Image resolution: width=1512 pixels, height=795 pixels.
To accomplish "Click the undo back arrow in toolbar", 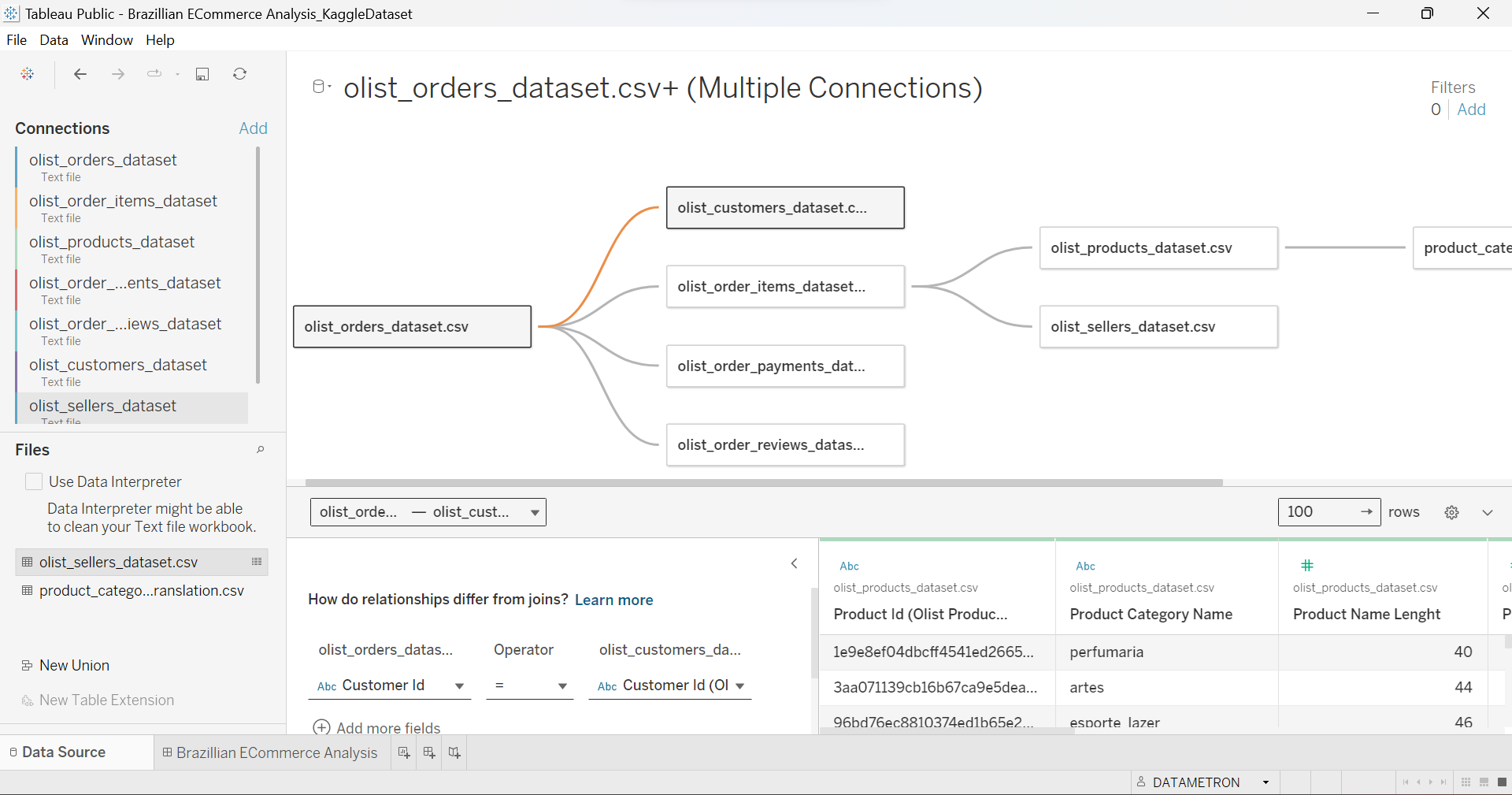I will point(80,73).
